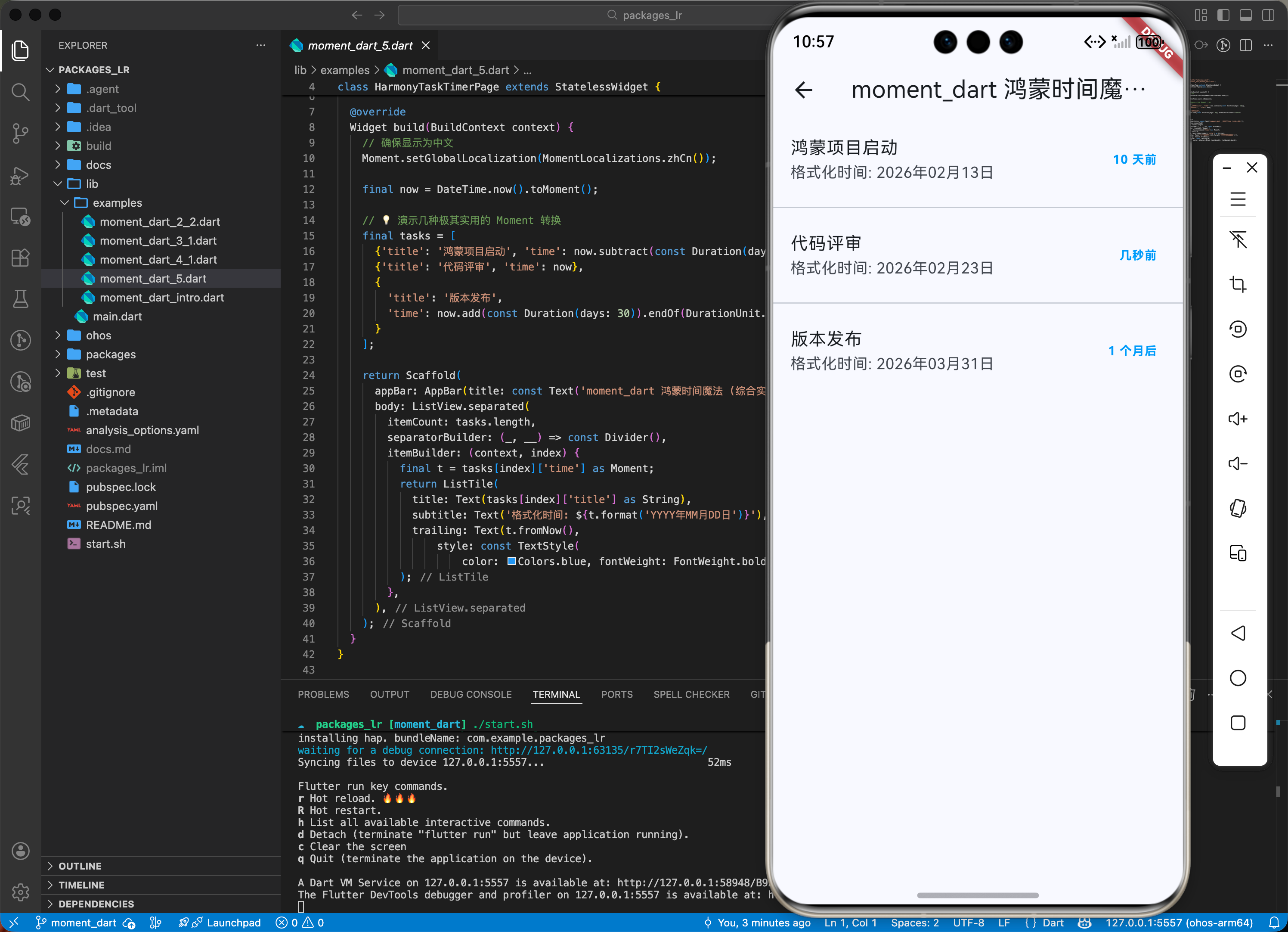Open the Source Control view

(x=20, y=133)
